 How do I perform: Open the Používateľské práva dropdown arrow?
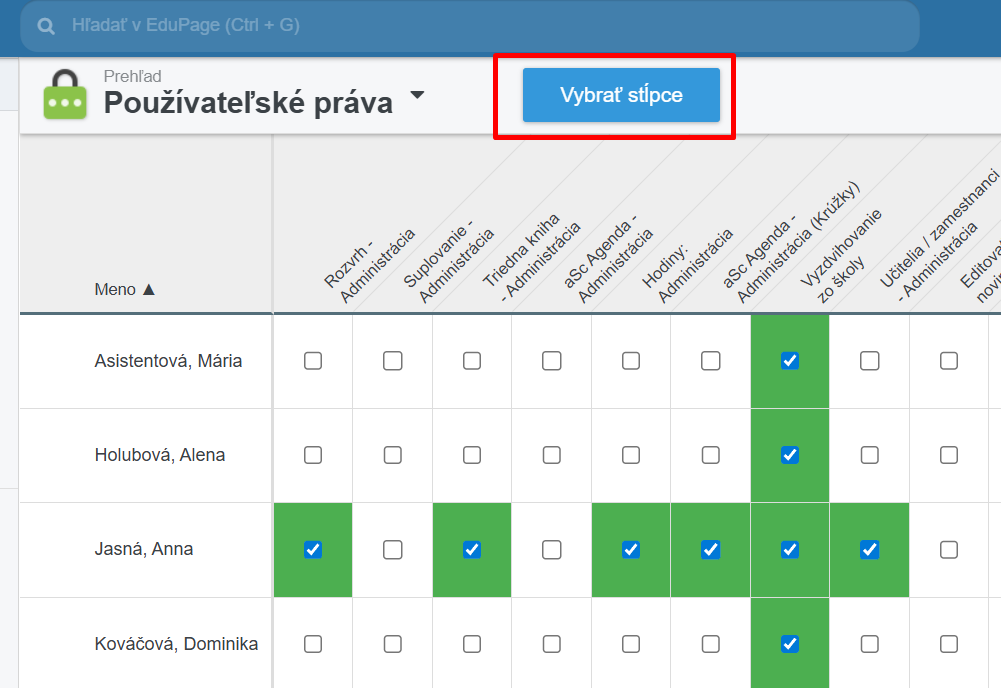click(x=417, y=96)
